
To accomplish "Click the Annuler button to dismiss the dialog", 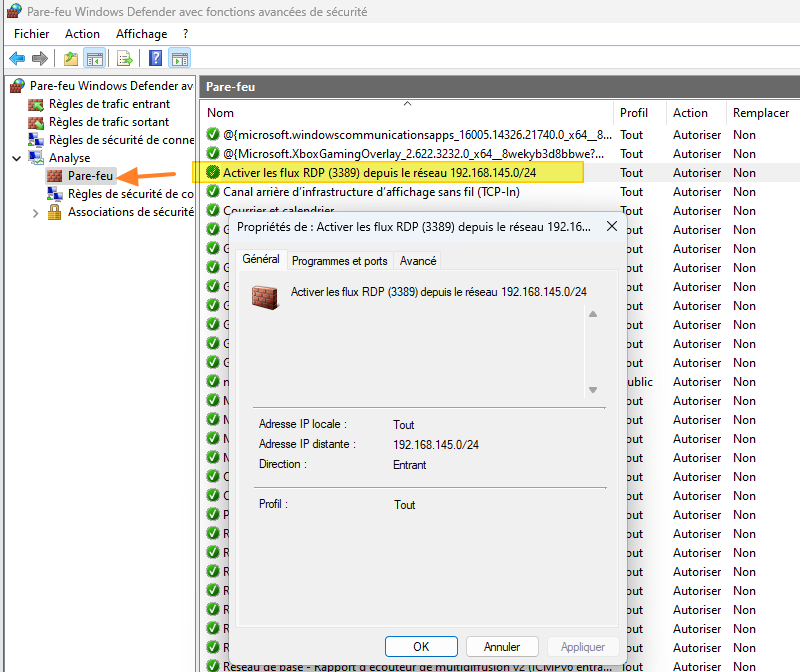I will pos(502,646).
